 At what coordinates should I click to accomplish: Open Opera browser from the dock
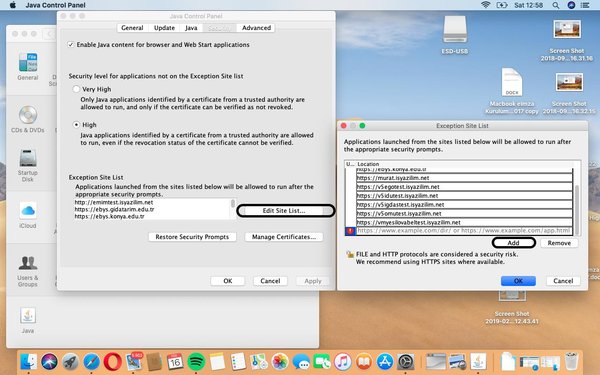pos(112,361)
